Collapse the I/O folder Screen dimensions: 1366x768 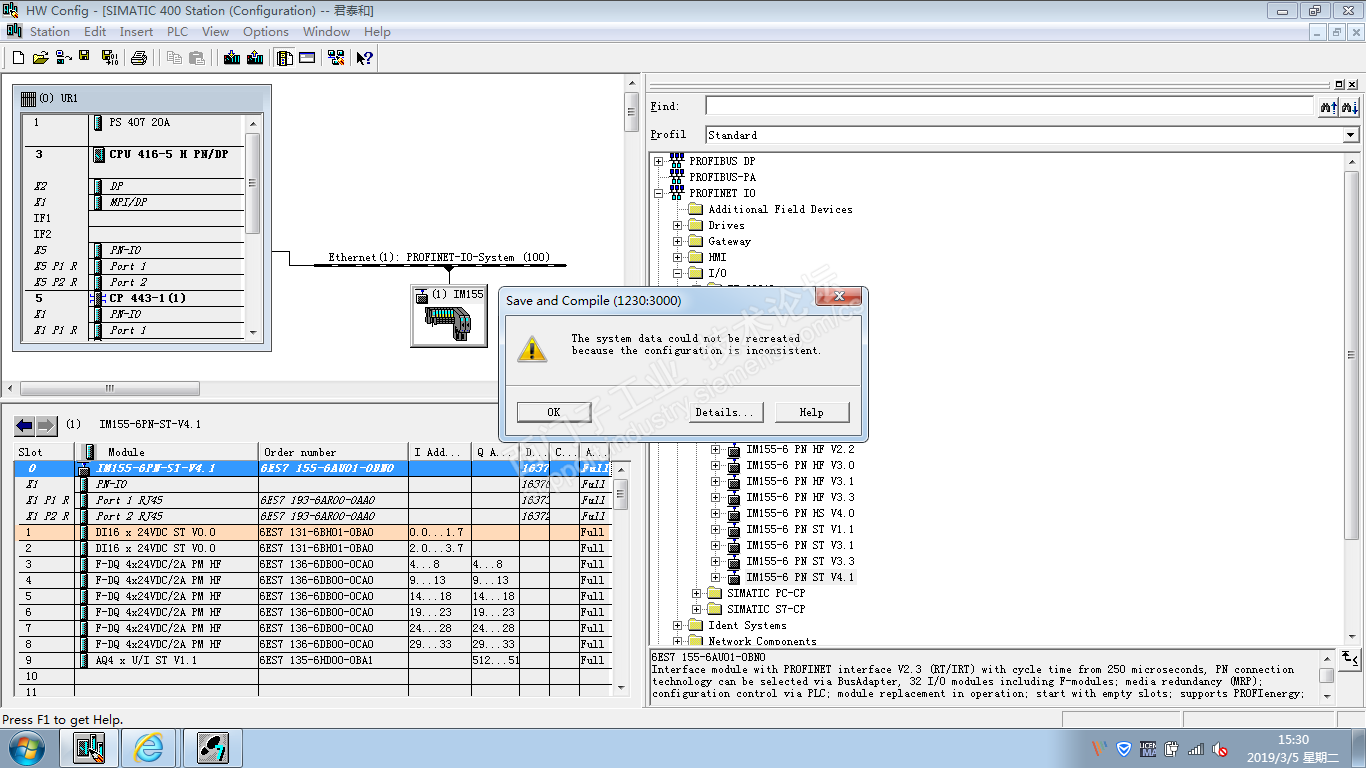tap(677, 273)
